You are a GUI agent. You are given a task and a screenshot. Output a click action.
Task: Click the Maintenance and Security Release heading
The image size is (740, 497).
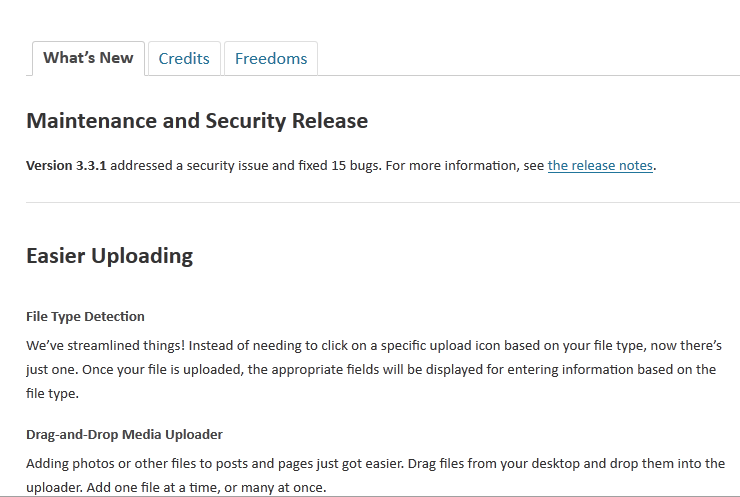coord(197,121)
